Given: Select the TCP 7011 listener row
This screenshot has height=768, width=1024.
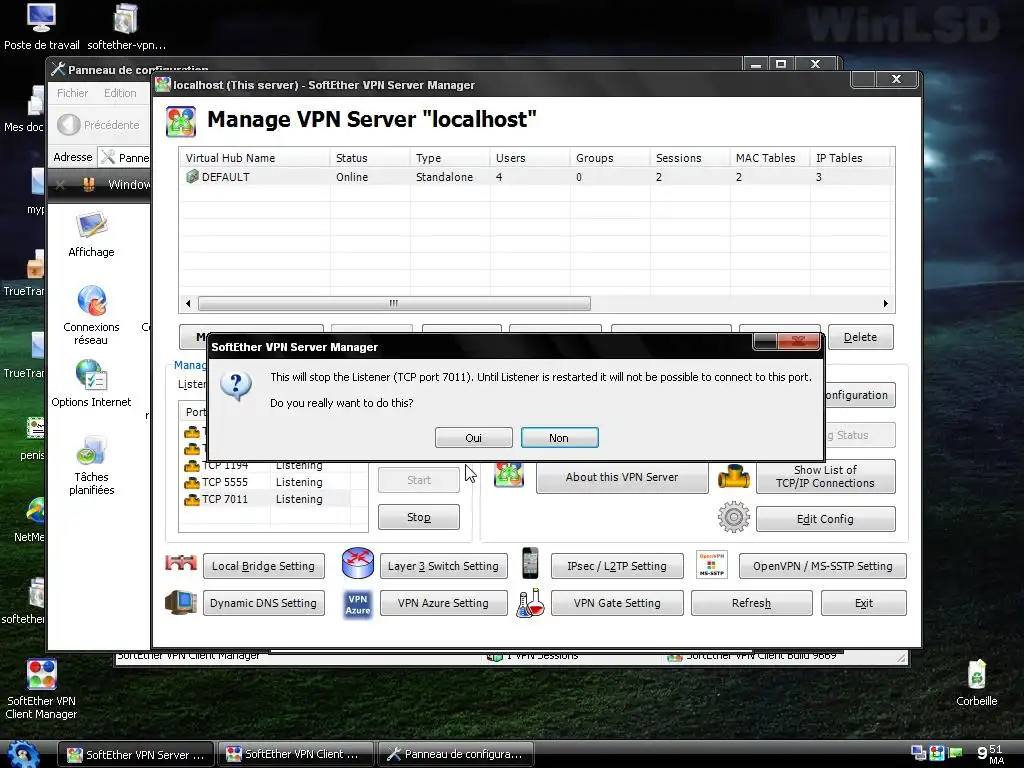Looking at the screenshot, I should (266, 499).
